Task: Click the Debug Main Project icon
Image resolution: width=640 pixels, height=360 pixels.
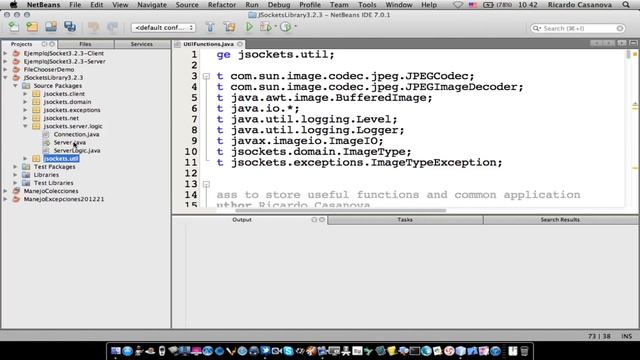Action: [x=266, y=27]
